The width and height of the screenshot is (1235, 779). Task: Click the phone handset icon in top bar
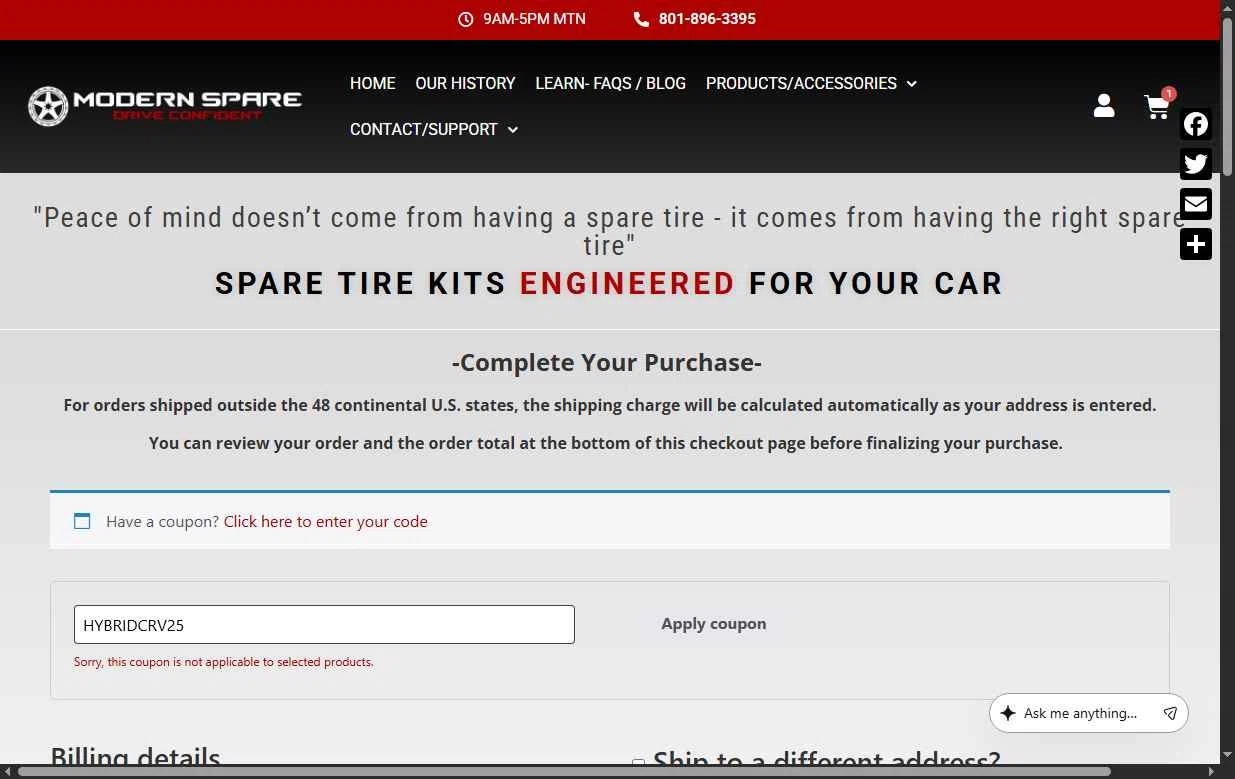pyautogui.click(x=641, y=19)
